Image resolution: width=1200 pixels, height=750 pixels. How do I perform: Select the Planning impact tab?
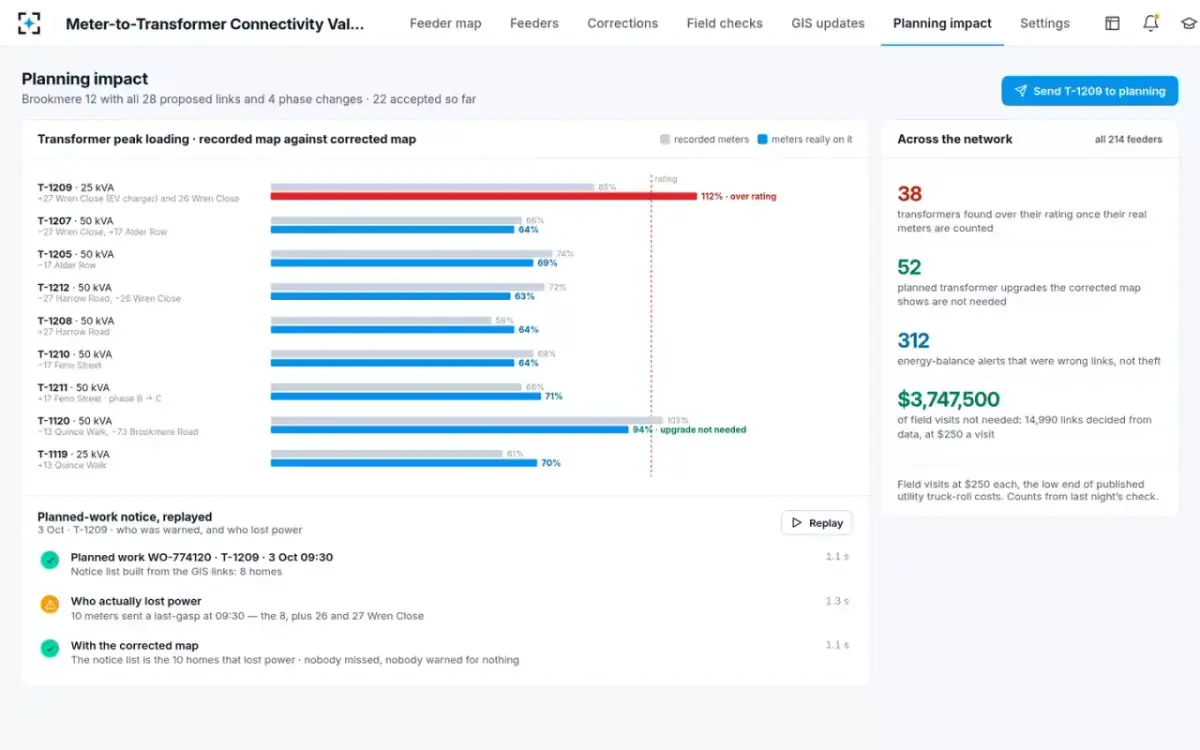click(x=942, y=23)
